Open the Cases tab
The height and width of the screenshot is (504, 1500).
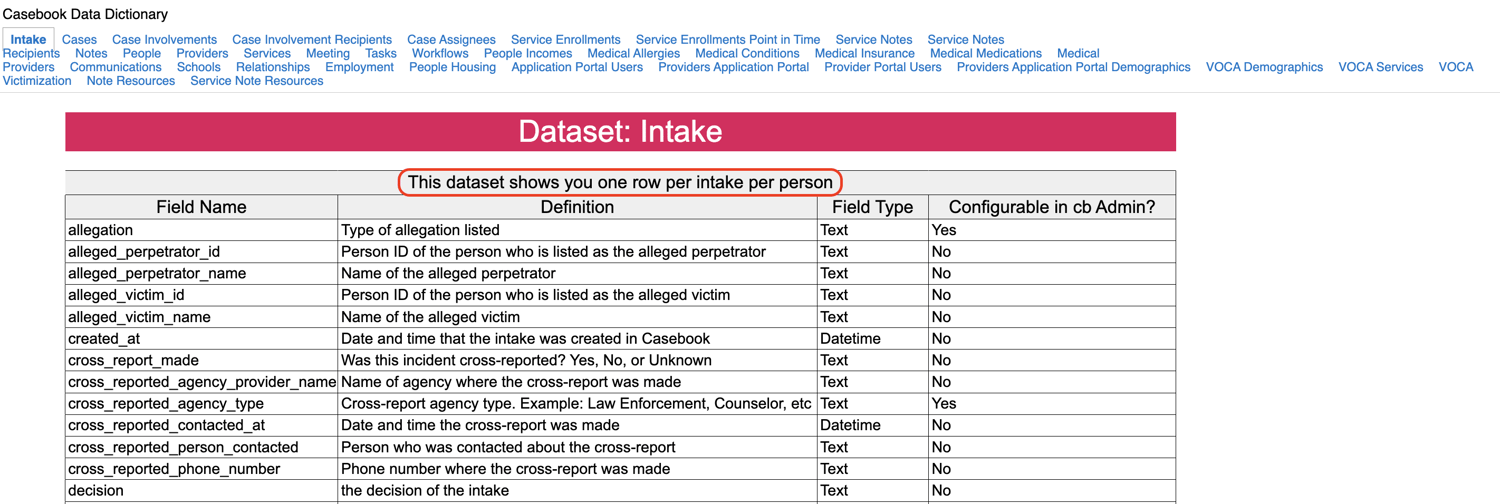[79, 40]
